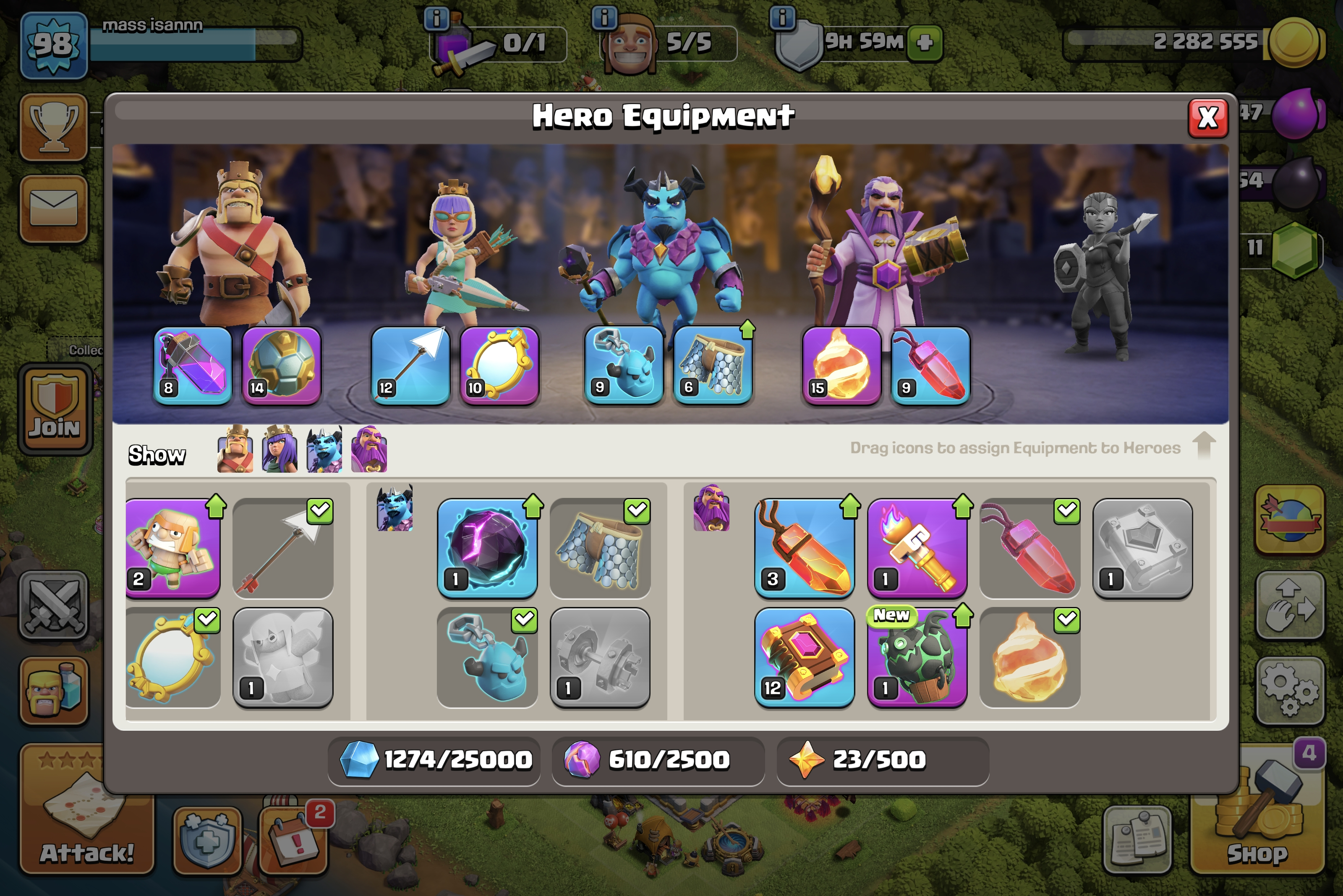This screenshot has height=896, width=1343.
Task: Filter equipment by Grand Warden portrait
Action: click(369, 449)
